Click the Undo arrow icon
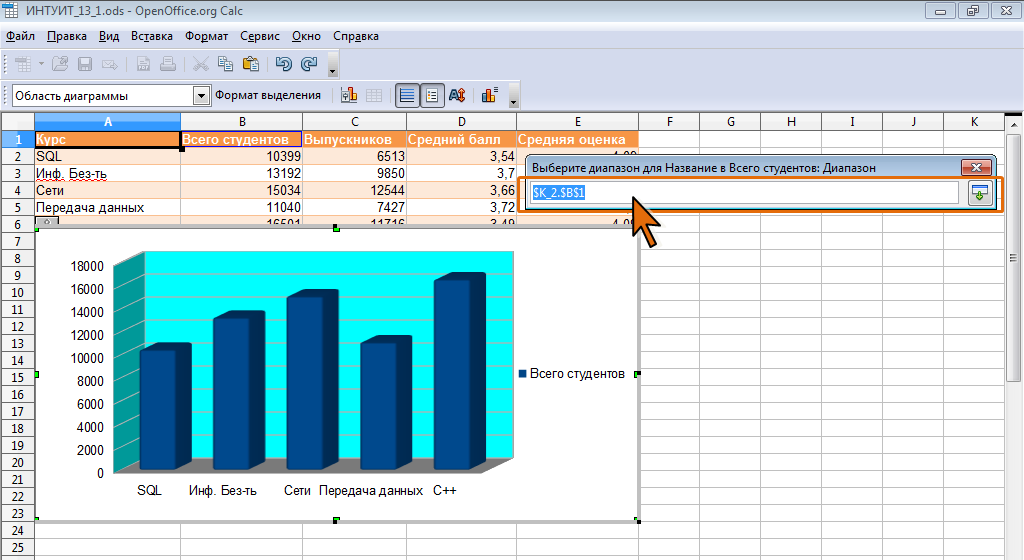Viewport: 1024px width, 560px height. click(x=283, y=64)
